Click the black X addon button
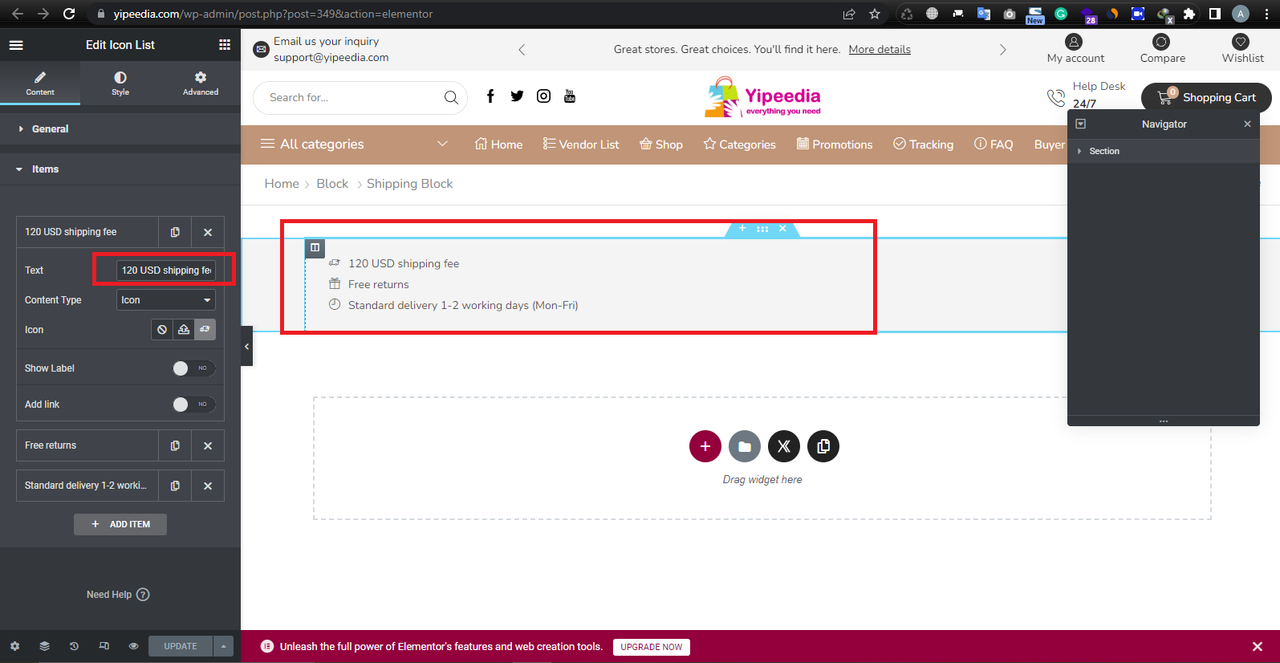Viewport: 1280px width, 663px height. pos(784,446)
